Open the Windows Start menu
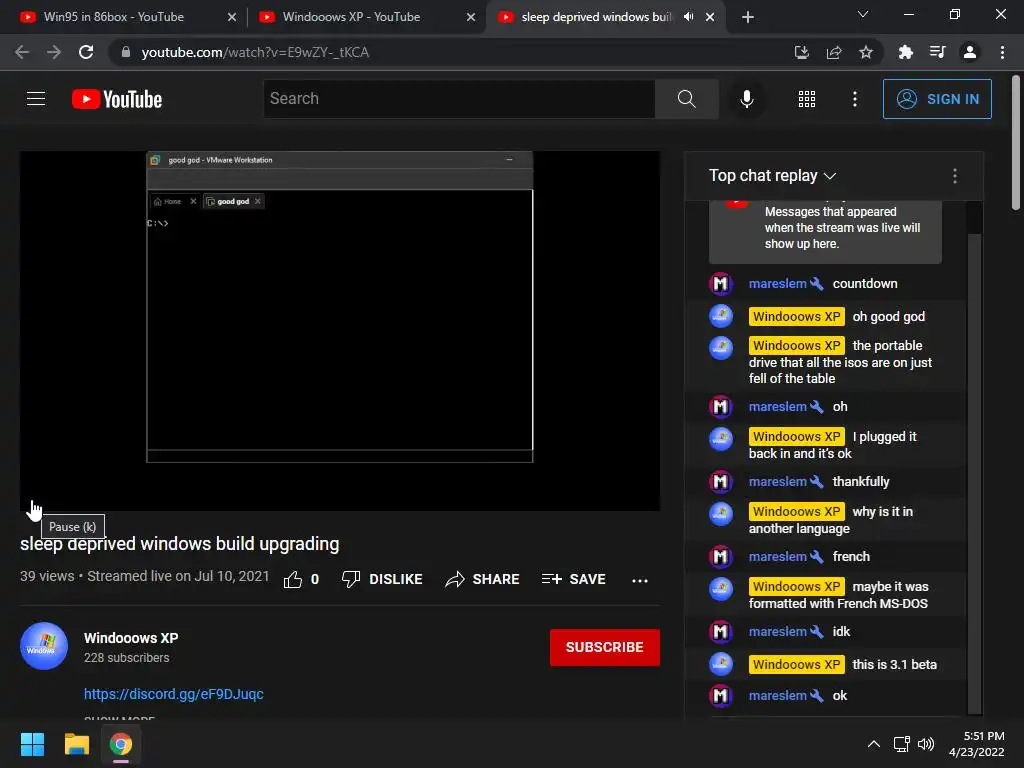Image resolution: width=1024 pixels, height=768 pixels. [x=32, y=744]
